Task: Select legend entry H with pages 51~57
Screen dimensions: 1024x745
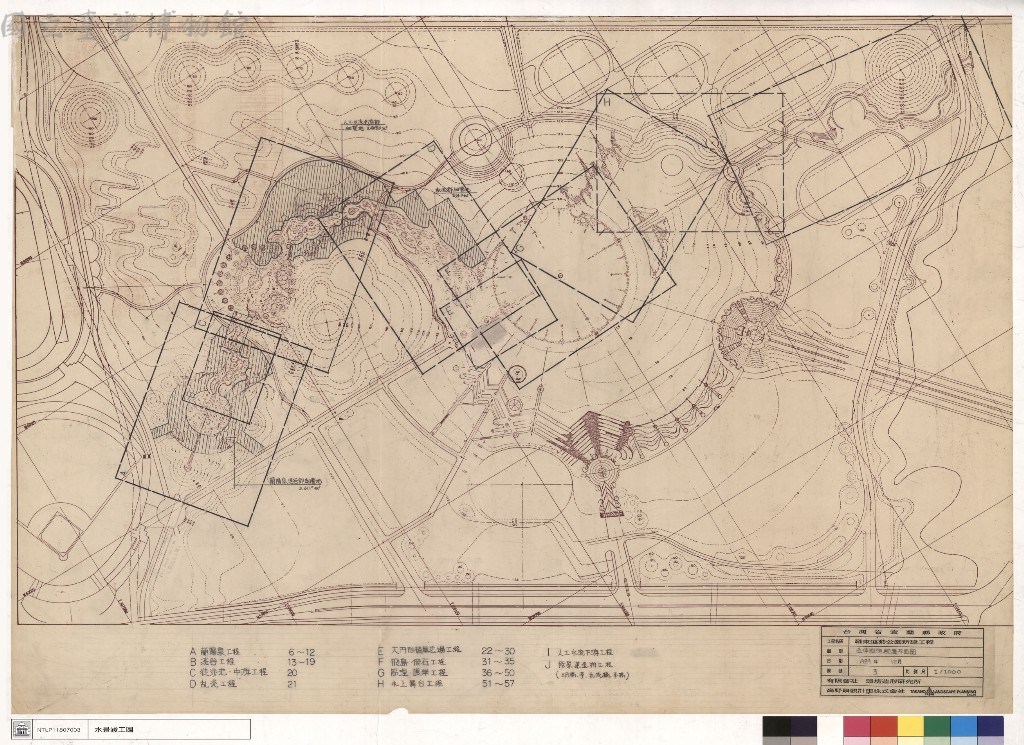Action: coord(445,684)
